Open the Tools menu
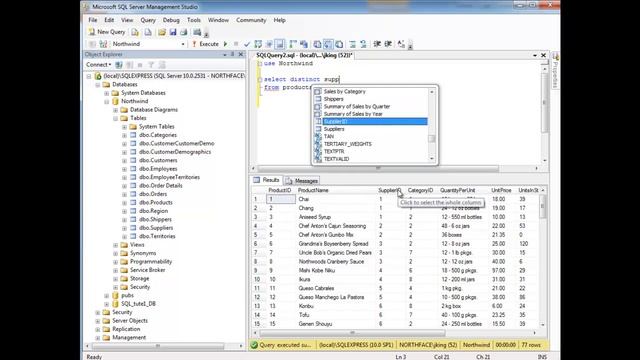The width and height of the screenshot is (640, 360). coord(194,20)
